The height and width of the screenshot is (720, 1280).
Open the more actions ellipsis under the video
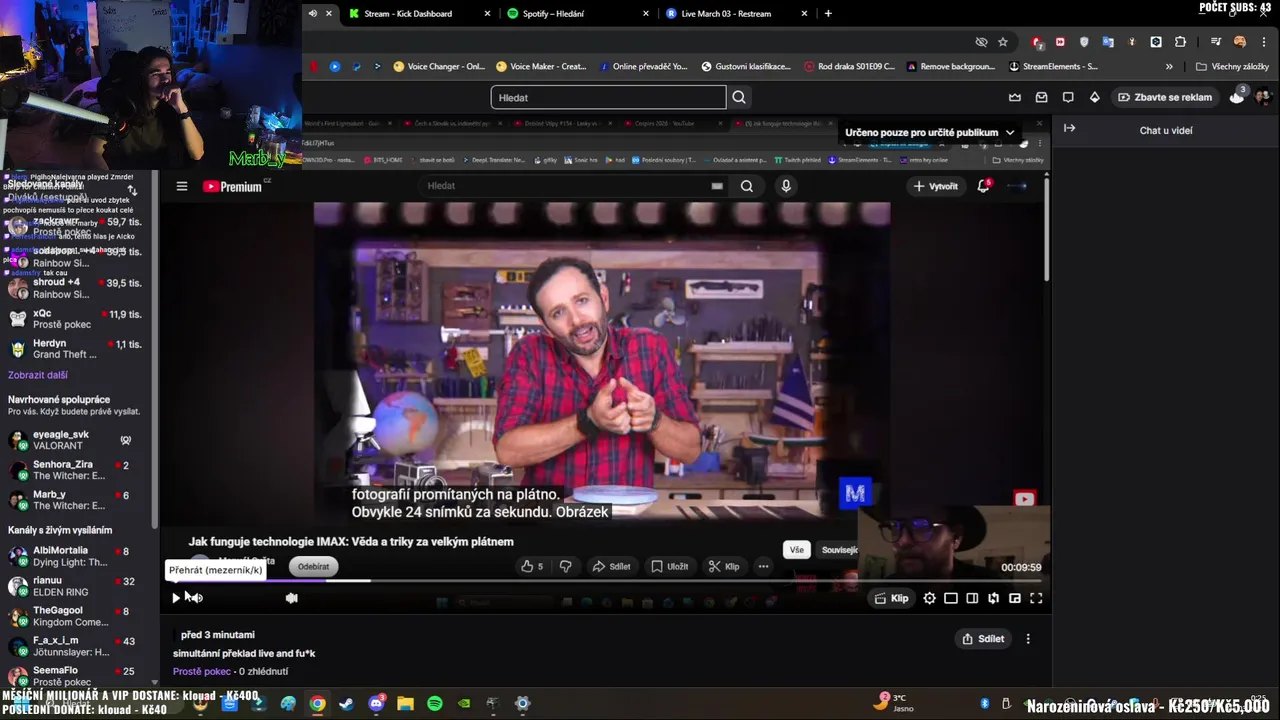pyautogui.click(x=763, y=566)
